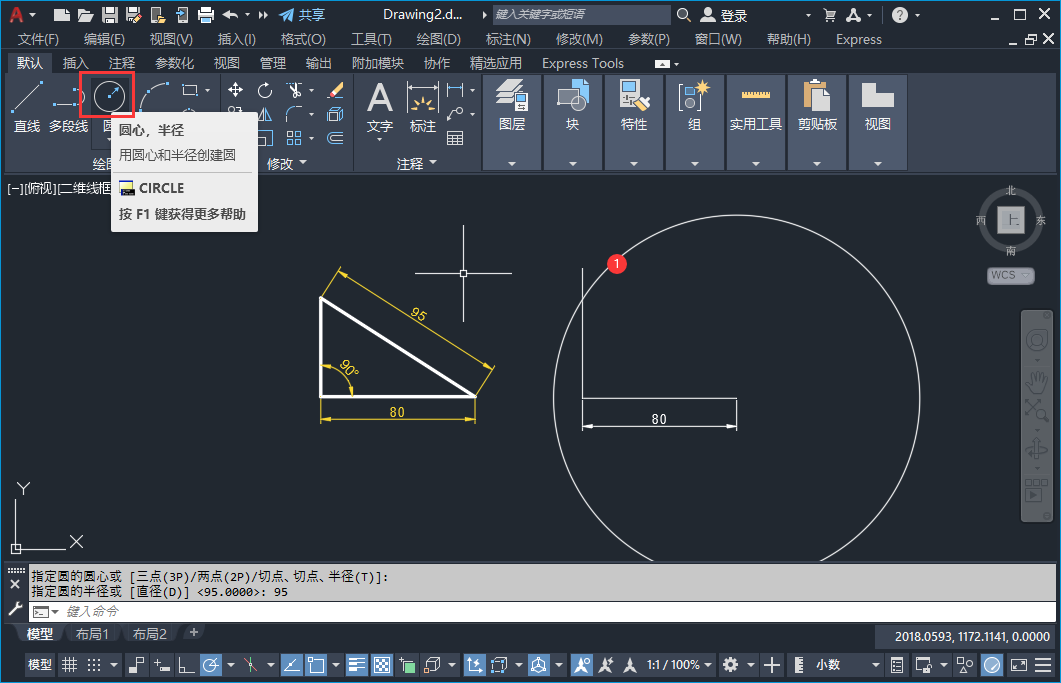Switch to the 布局1 layout tab
The width and height of the screenshot is (1061, 683).
92,634
